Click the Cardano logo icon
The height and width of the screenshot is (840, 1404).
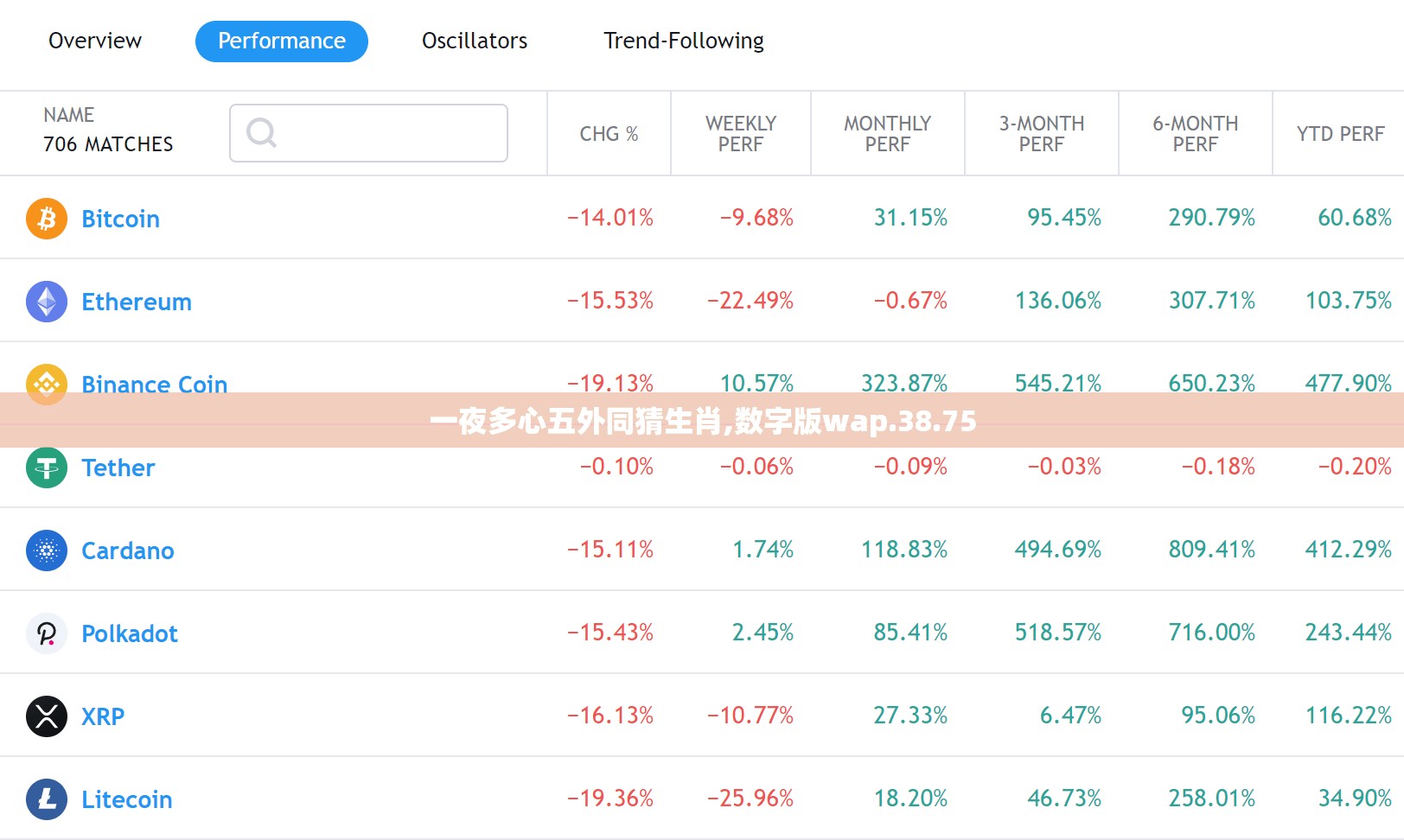click(47, 550)
